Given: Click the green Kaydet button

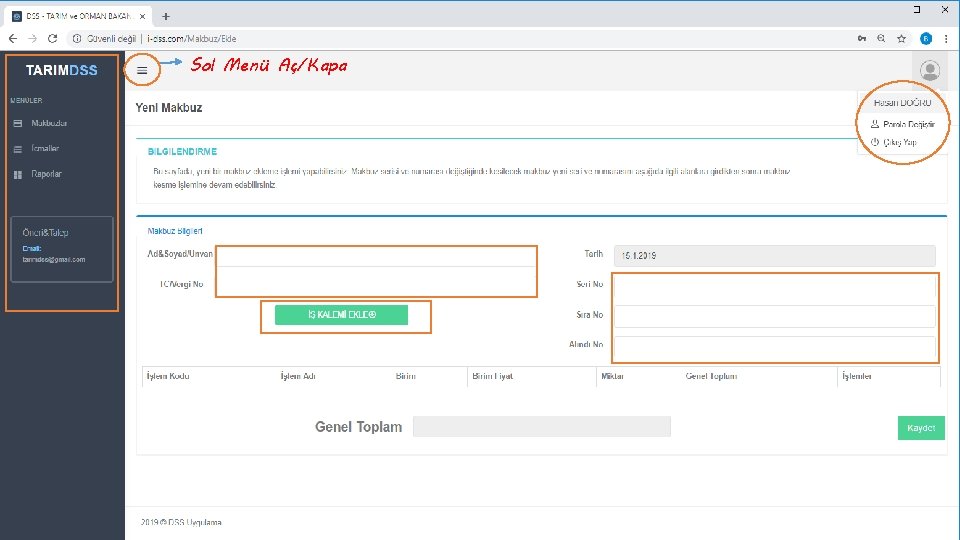Looking at the screenshot, I should coord(921,428).
